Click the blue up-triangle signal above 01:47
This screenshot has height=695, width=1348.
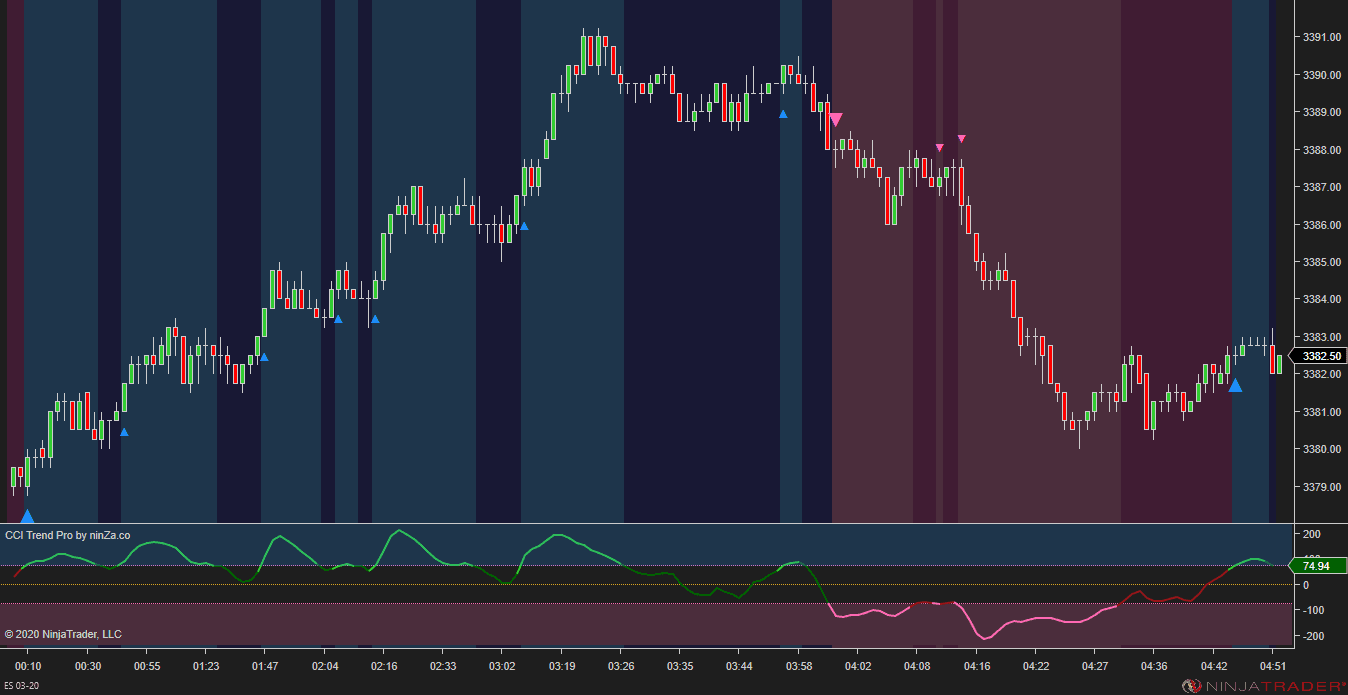264,357
